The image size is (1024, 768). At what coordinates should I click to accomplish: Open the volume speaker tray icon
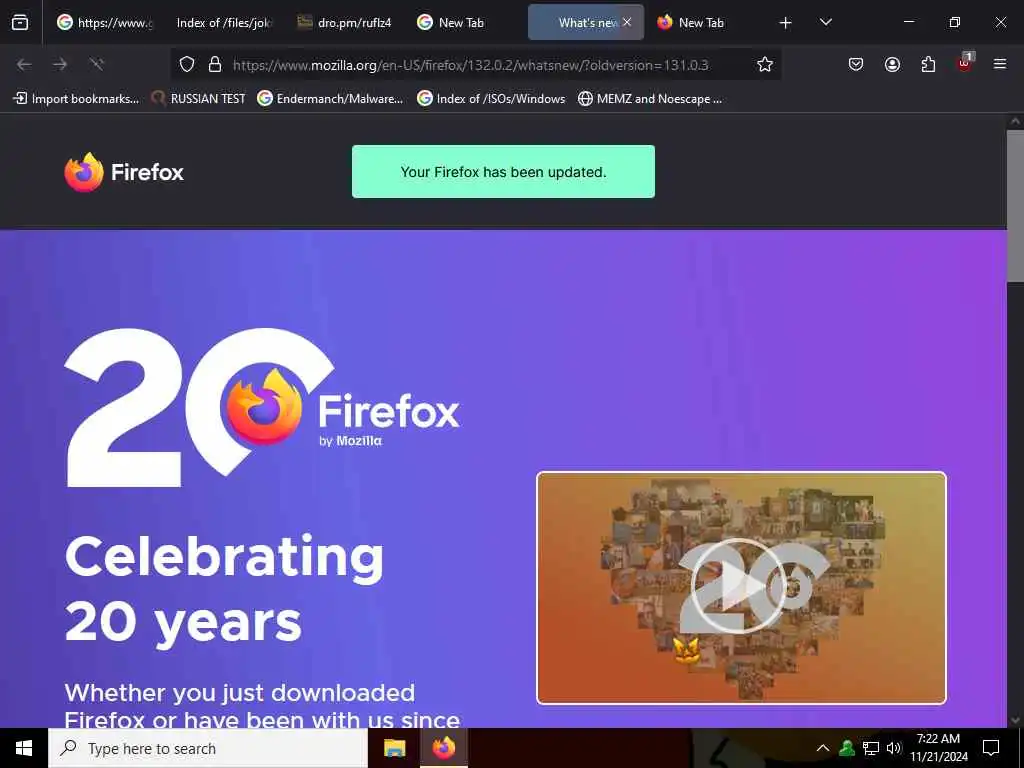[893, 748]
